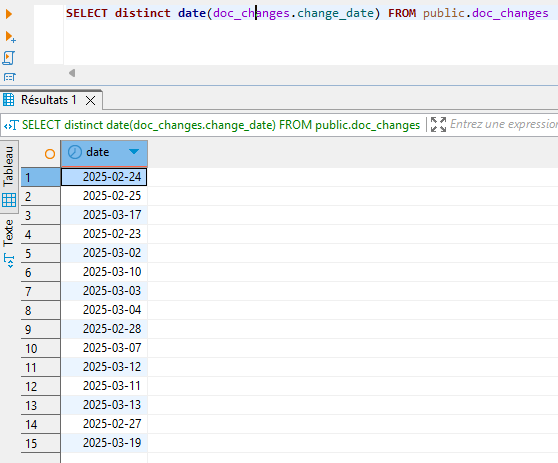Click public.doc_changes in the SQL editor
Viewport: 558px width, 463px height.
pyautogui.click(x=485, y=13)
